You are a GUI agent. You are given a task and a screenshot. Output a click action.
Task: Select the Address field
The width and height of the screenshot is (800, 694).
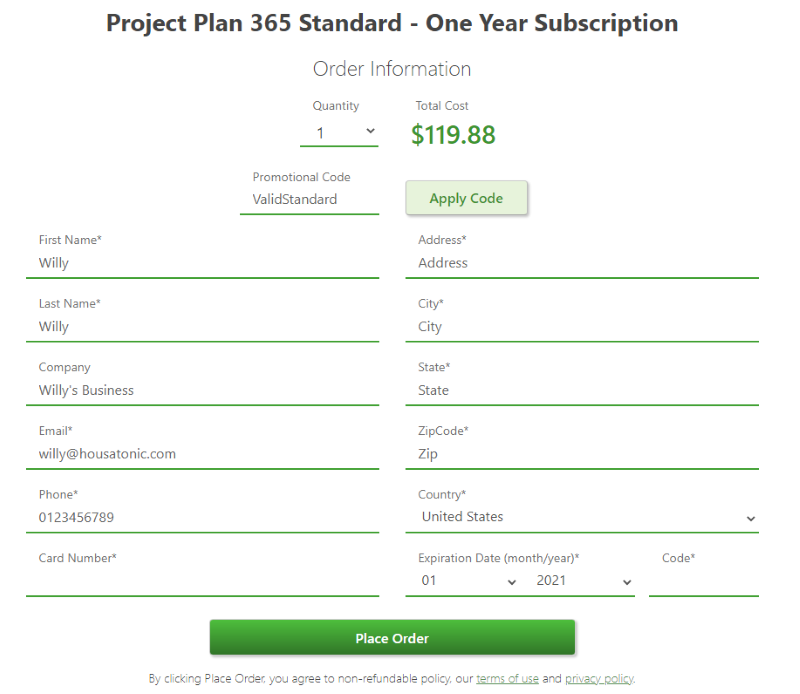582,263
